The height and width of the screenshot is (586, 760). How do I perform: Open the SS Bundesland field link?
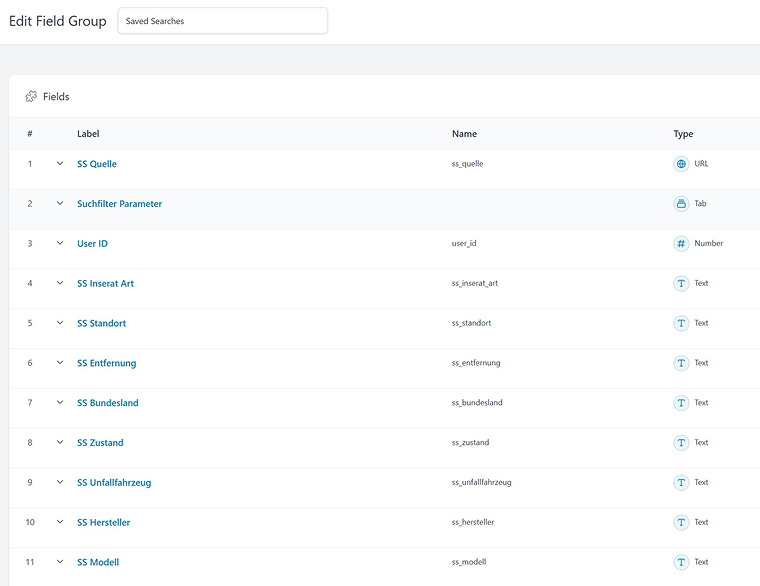pos(108,403)
